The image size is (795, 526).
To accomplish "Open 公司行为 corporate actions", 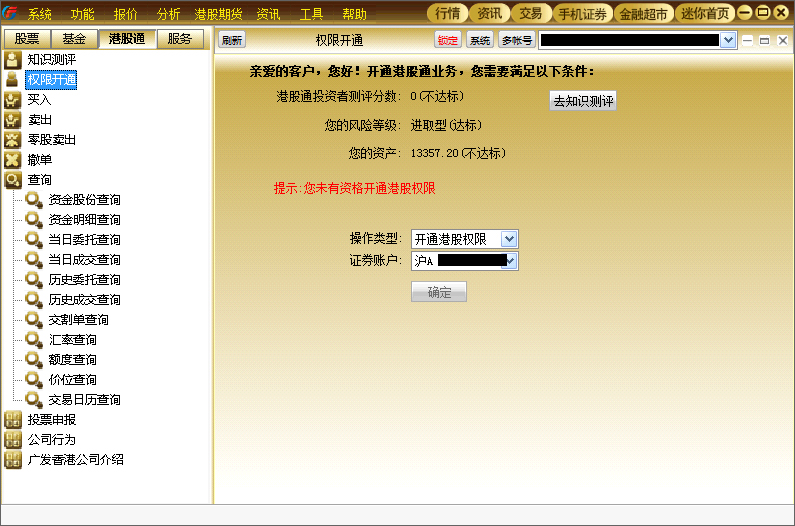I will [x=51, y=440].
